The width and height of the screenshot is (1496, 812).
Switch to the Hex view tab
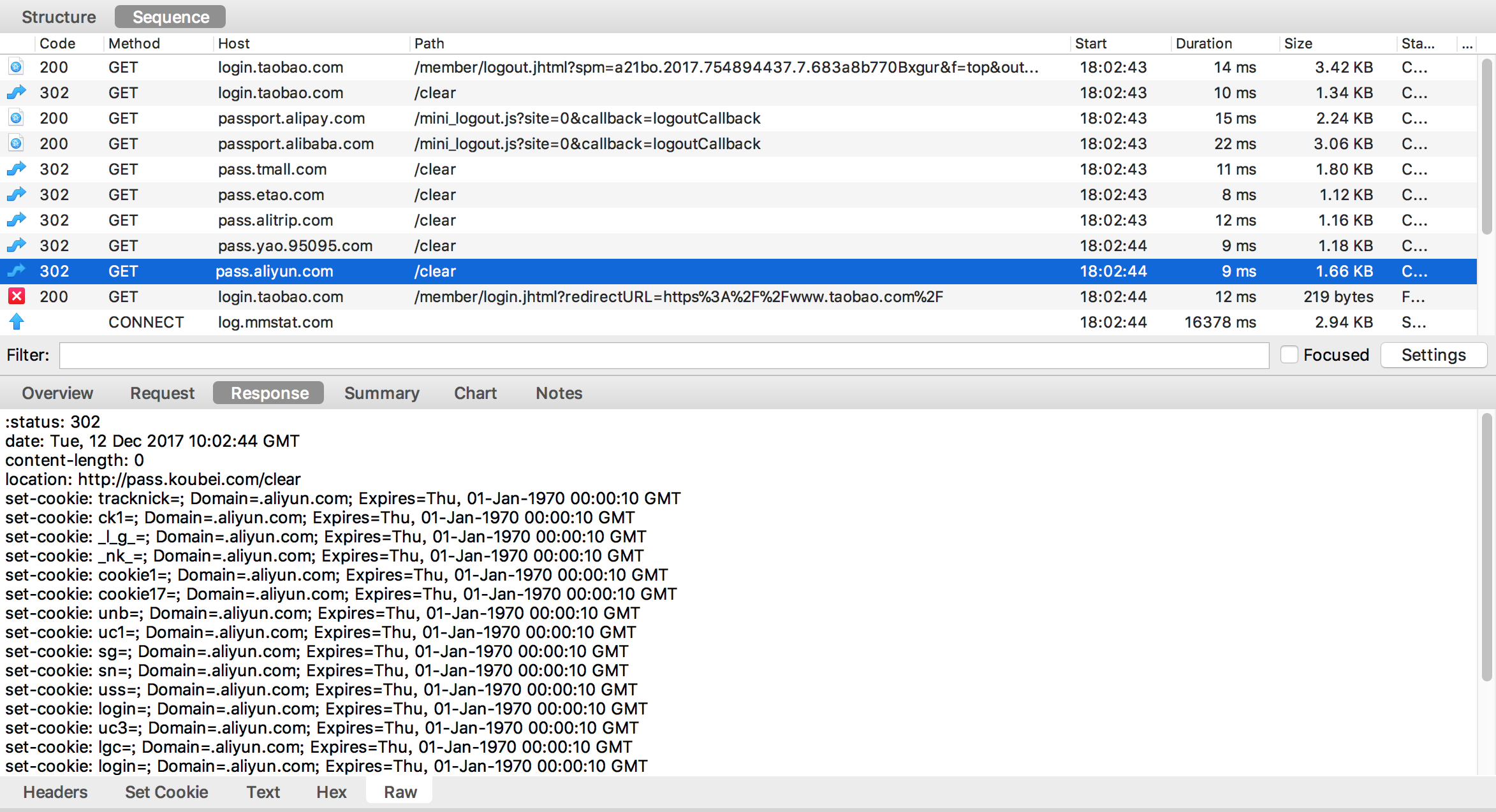click(331, 792)
